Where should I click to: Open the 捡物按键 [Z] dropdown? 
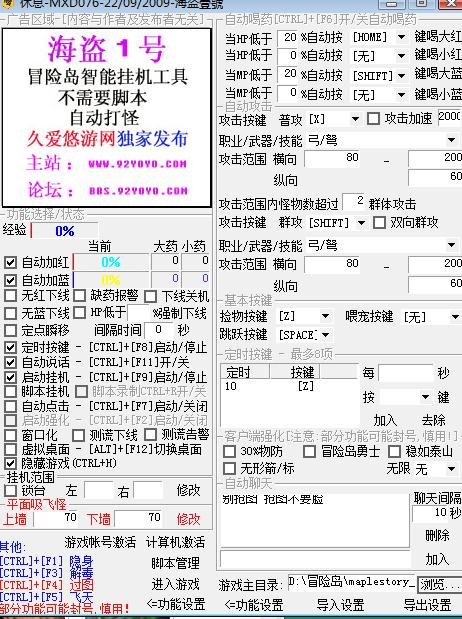pyautogui.click(x=325, y=316)
